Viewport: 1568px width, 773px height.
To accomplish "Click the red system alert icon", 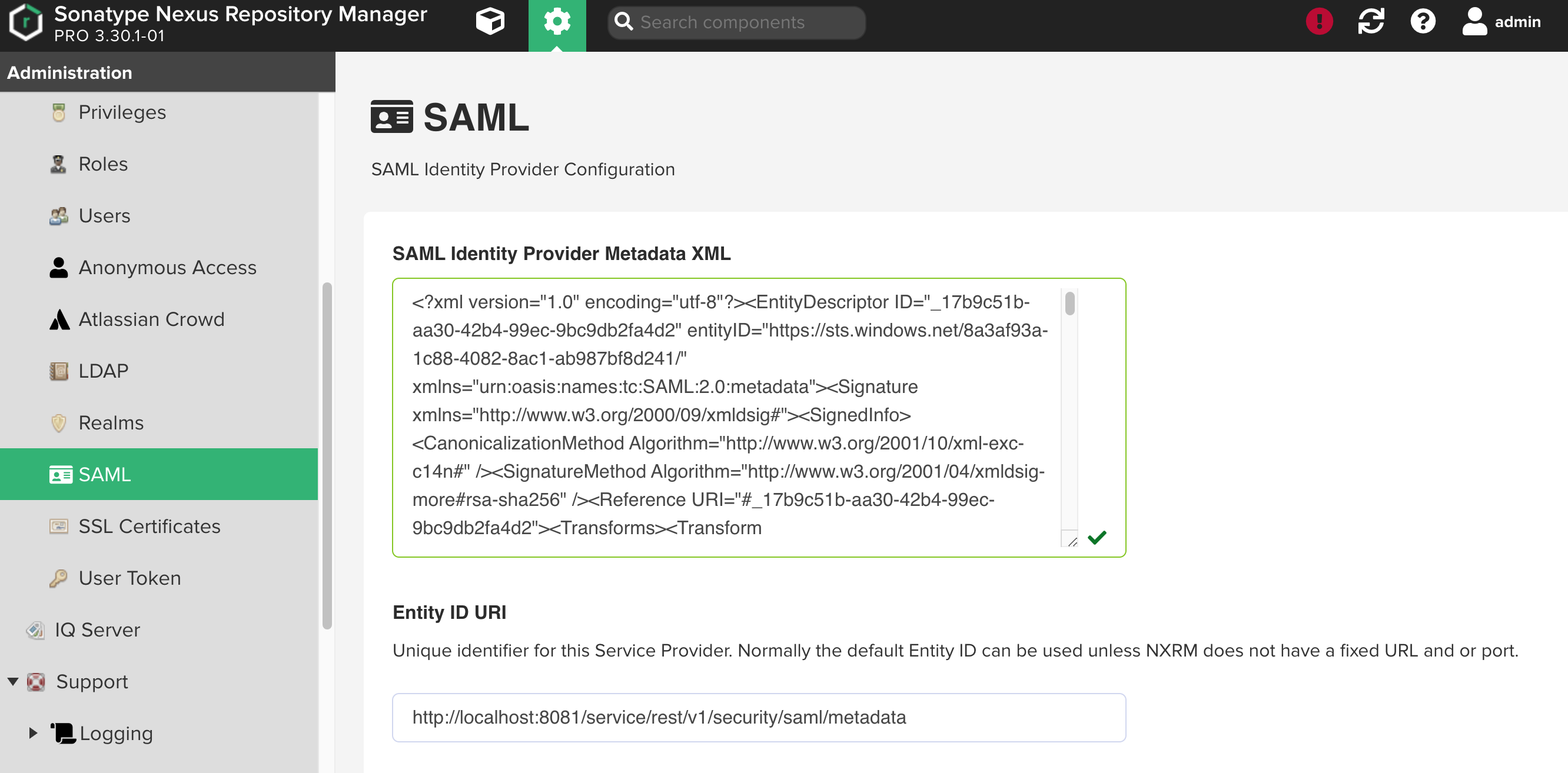I will tap(1318, 22).
